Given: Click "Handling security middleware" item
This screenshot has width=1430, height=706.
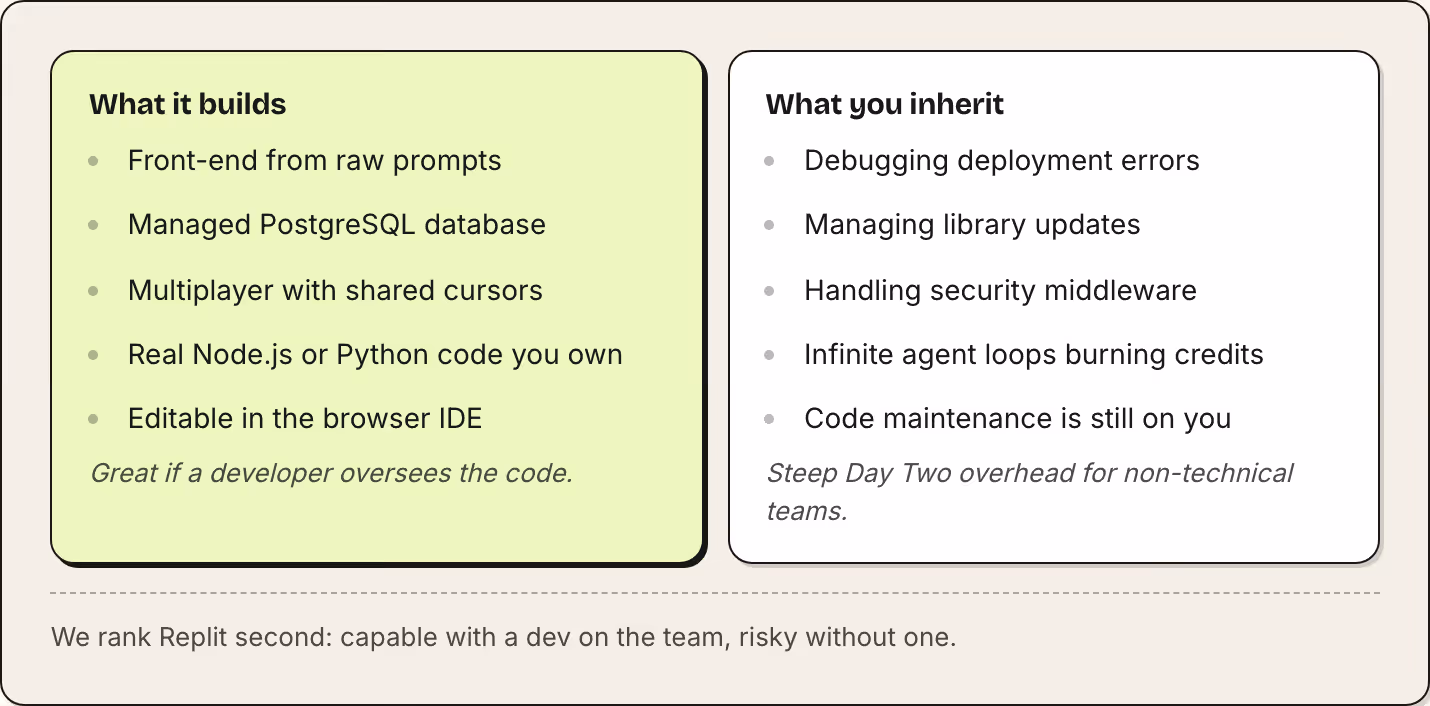Looking at the screenshot, I should tap(1000, 291).
